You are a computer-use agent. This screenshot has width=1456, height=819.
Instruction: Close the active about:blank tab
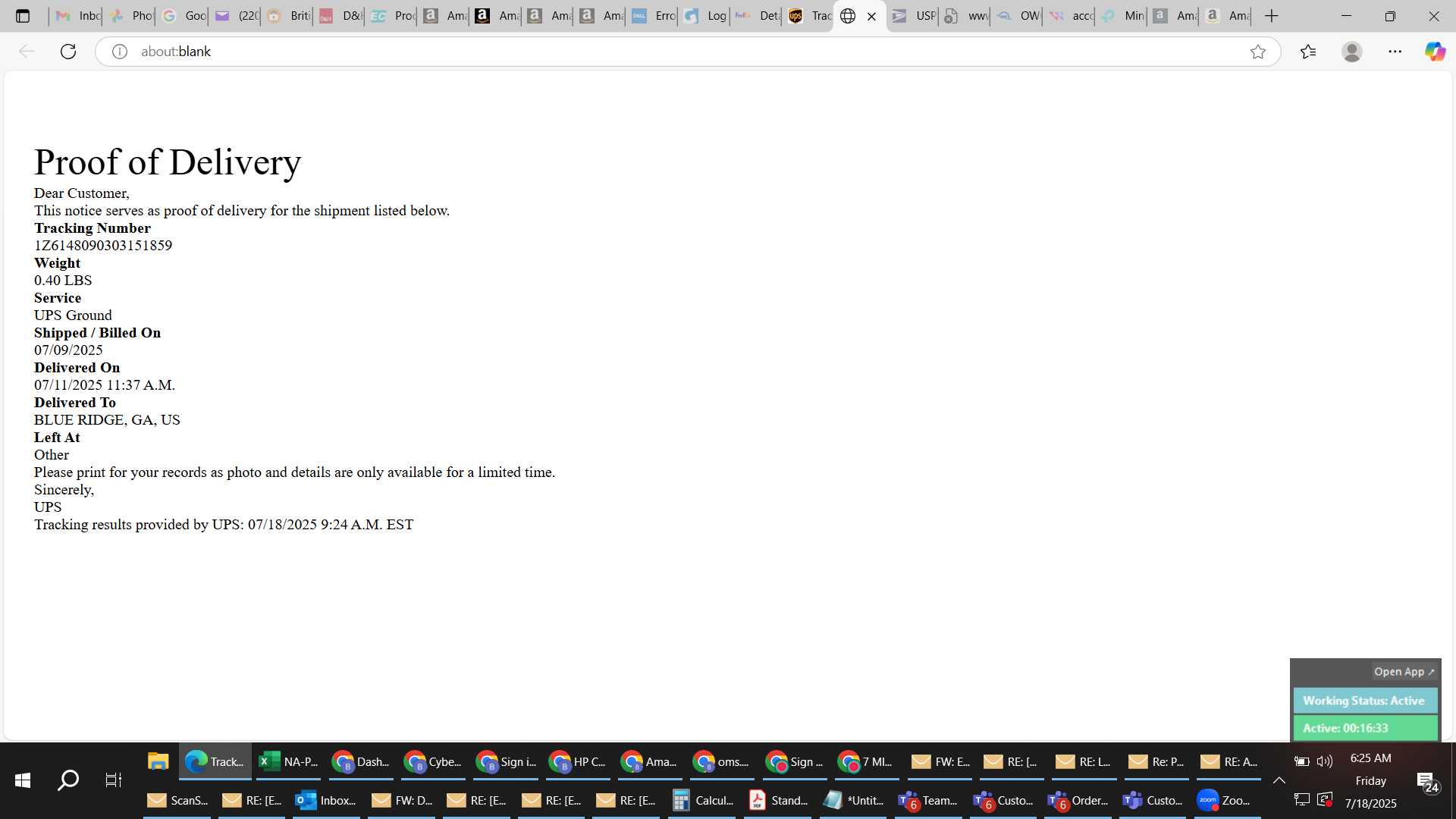871,16
